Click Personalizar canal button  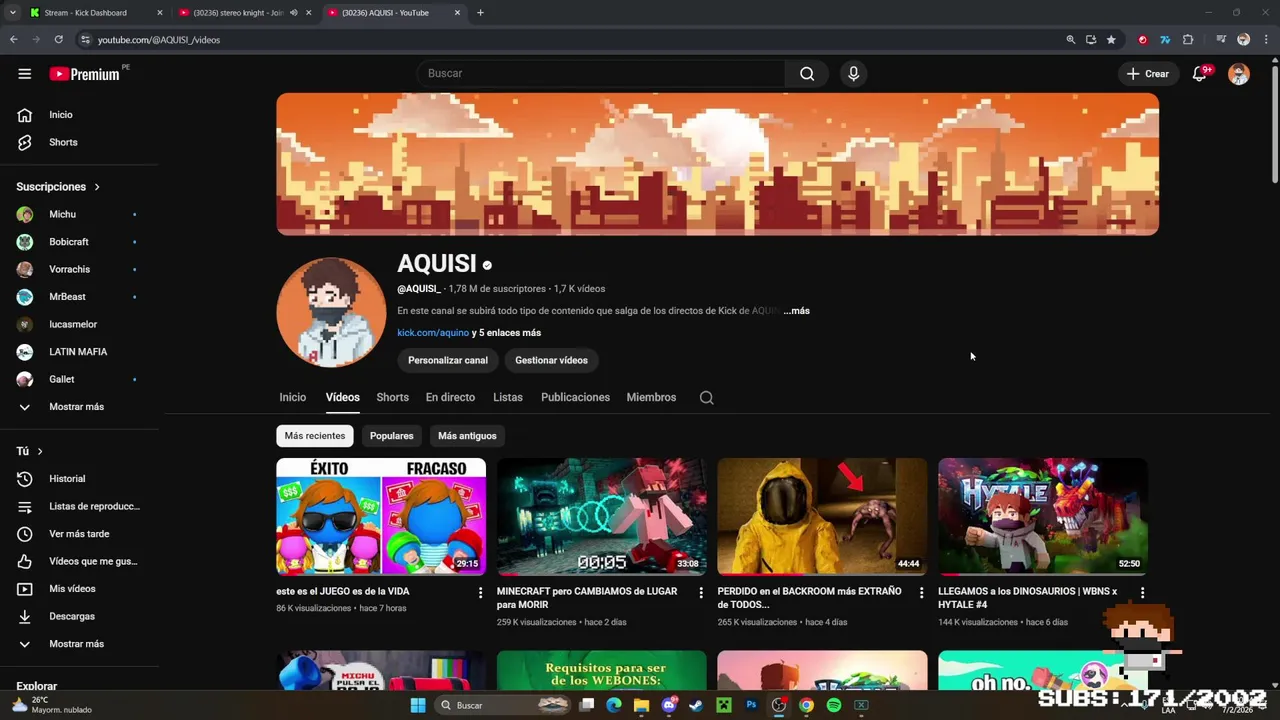click(x=448, y=360)
